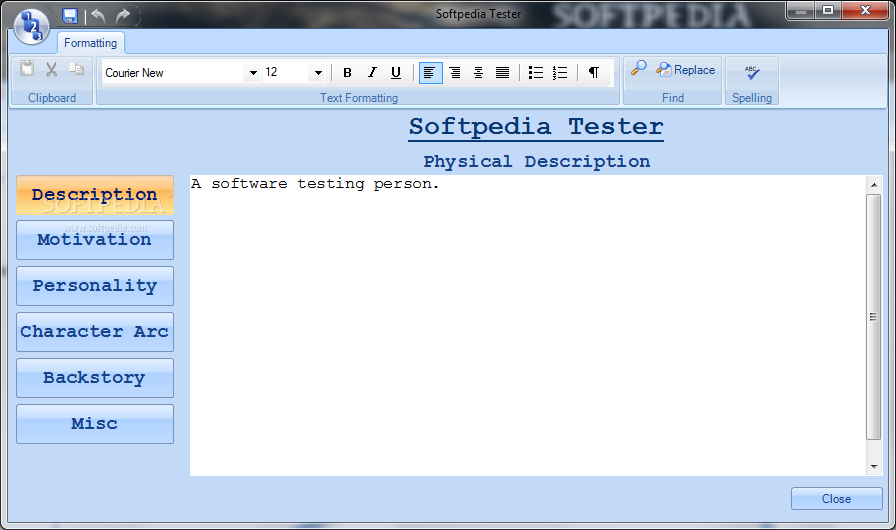Open the Replace dialog
The image size is (896, 530).
click(685, 70)
